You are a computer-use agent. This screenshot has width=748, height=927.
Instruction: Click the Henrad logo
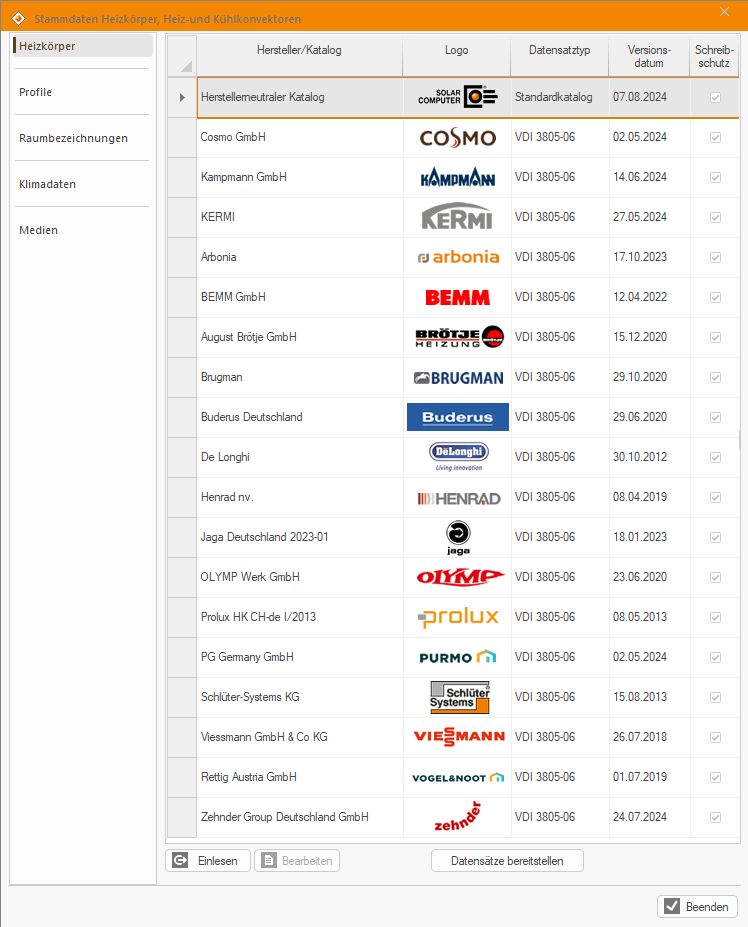458,498
